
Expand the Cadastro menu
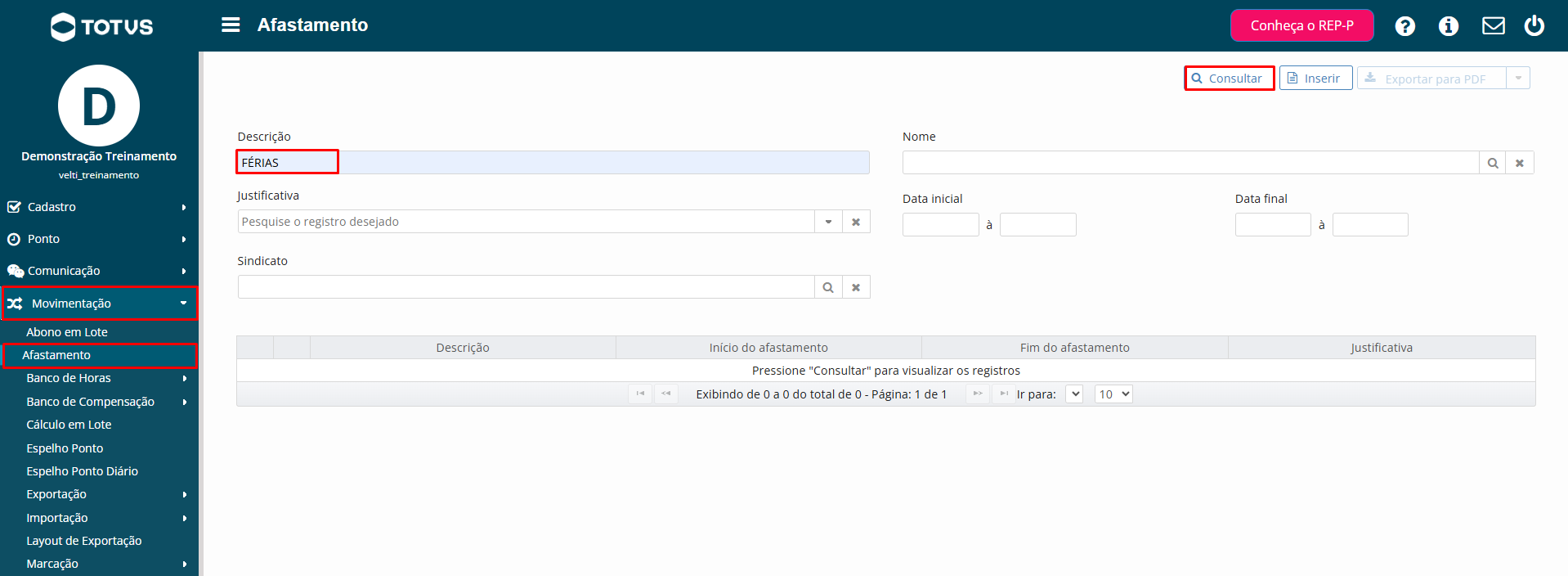point(98,207)
